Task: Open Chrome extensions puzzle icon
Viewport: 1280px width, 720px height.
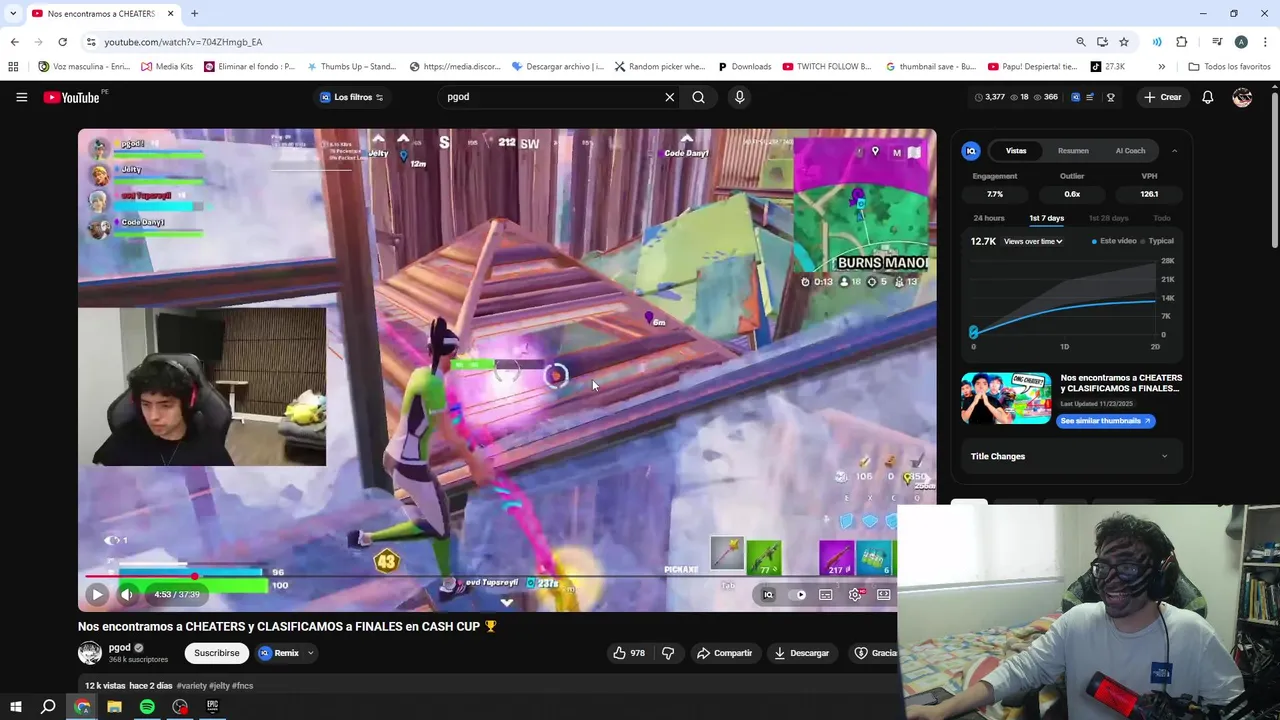Action: click(x=1182, y=42)
